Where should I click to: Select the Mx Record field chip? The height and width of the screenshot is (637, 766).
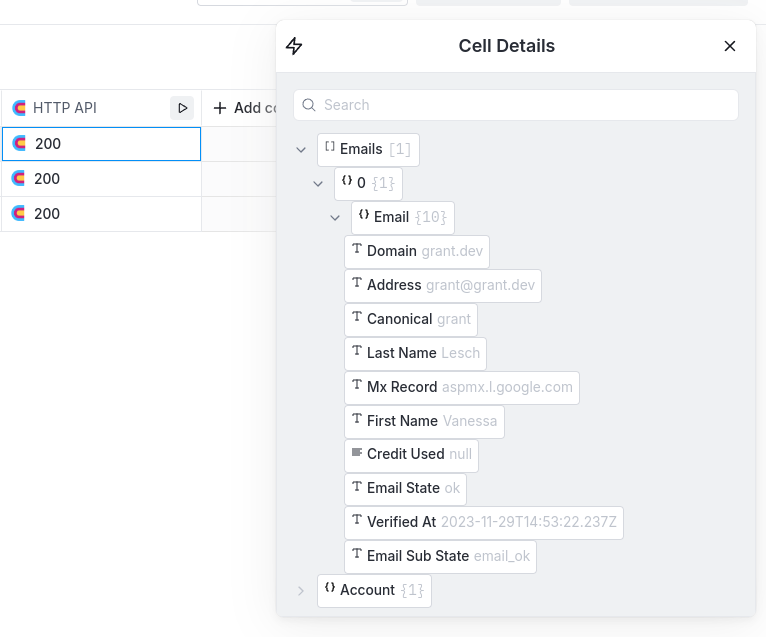pos(461,387)
